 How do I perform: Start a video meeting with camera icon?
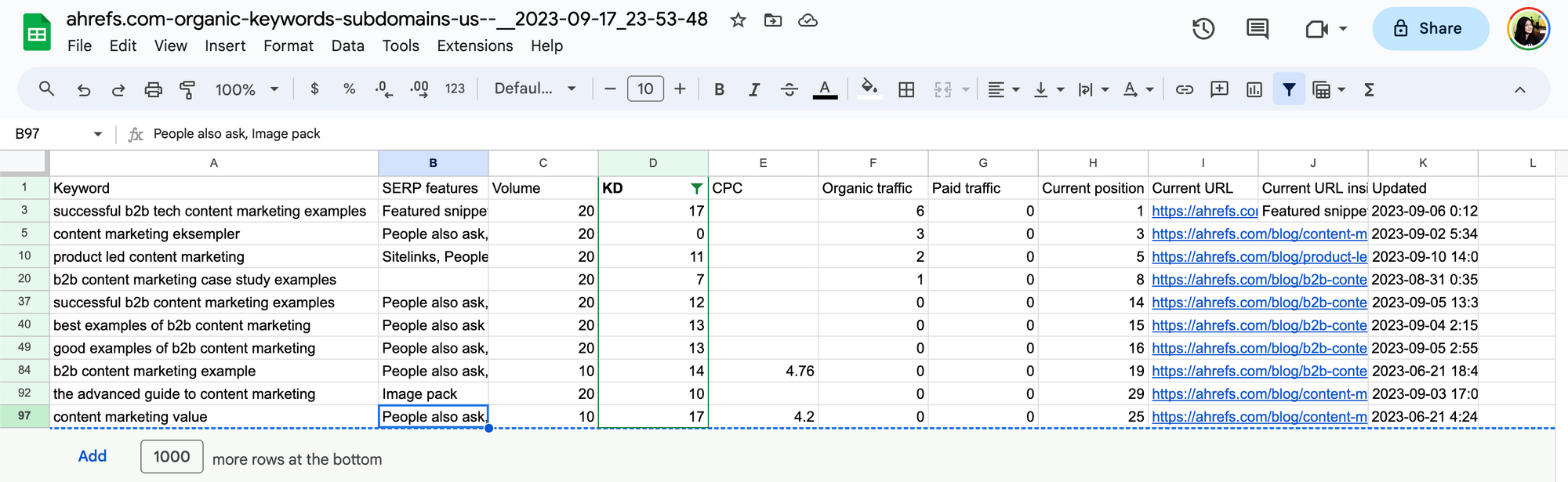coord(1317,29)
